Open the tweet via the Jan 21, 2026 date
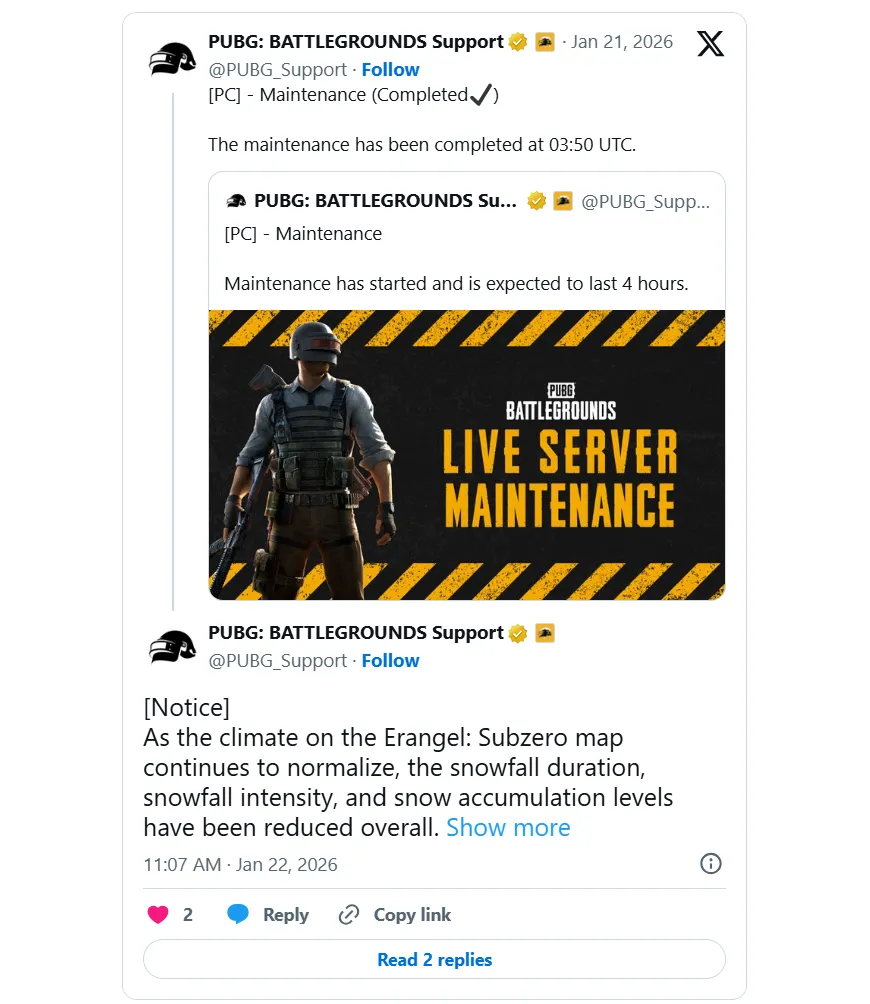The image size is (870, 1004). 623,42
